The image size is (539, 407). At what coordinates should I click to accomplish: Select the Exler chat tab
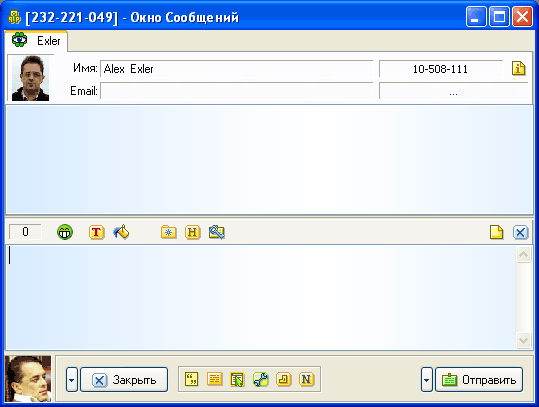point(36,41)
